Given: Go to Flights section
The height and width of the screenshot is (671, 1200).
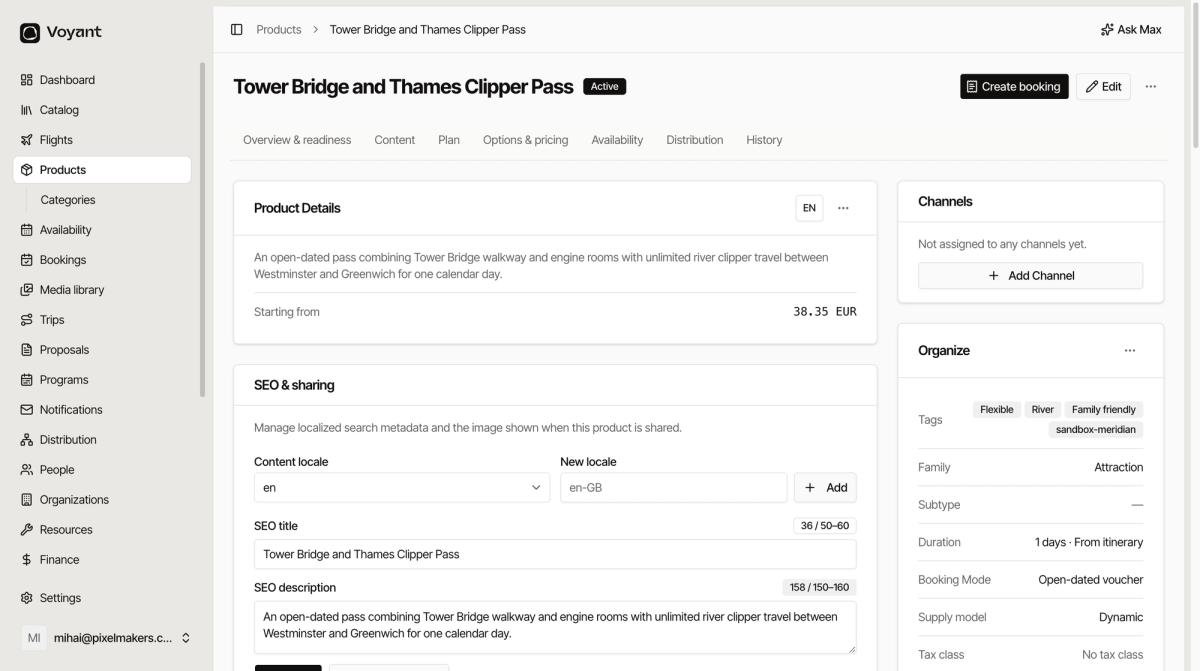Looking at the screenshot, I should (x=102, y=140).
